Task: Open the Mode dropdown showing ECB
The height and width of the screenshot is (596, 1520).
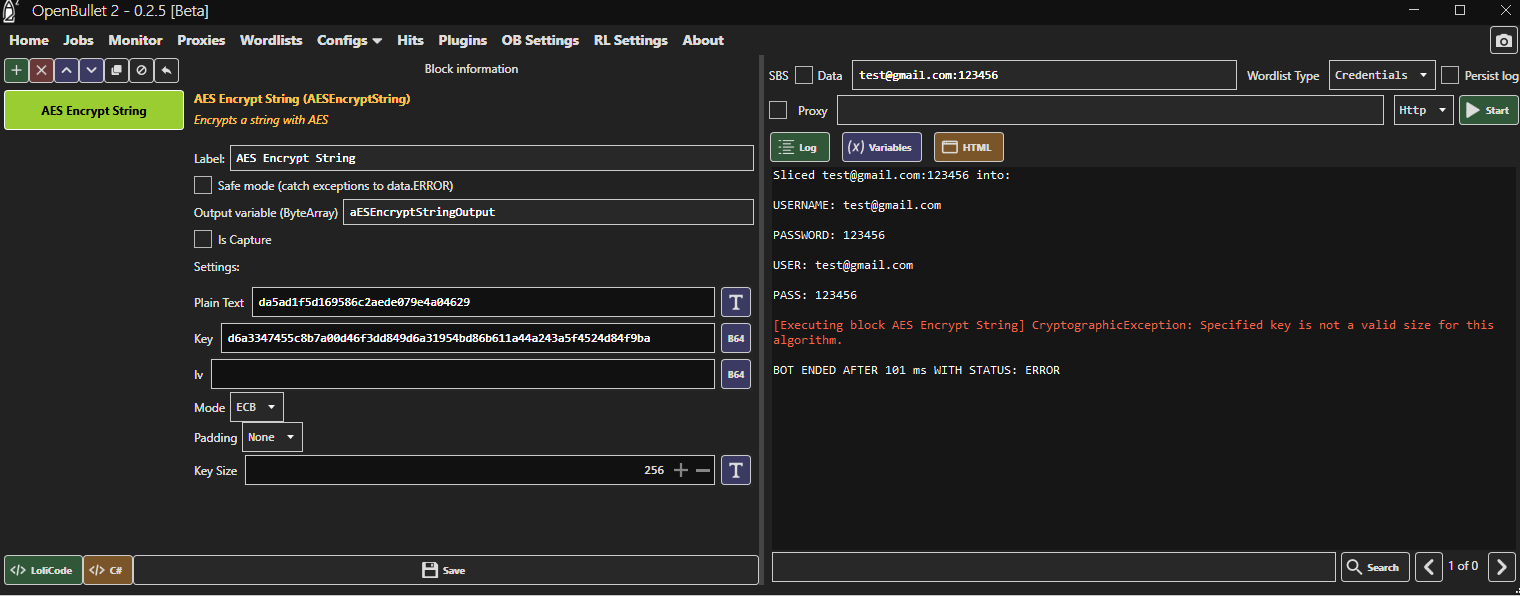Action: (x=256, y=407)
